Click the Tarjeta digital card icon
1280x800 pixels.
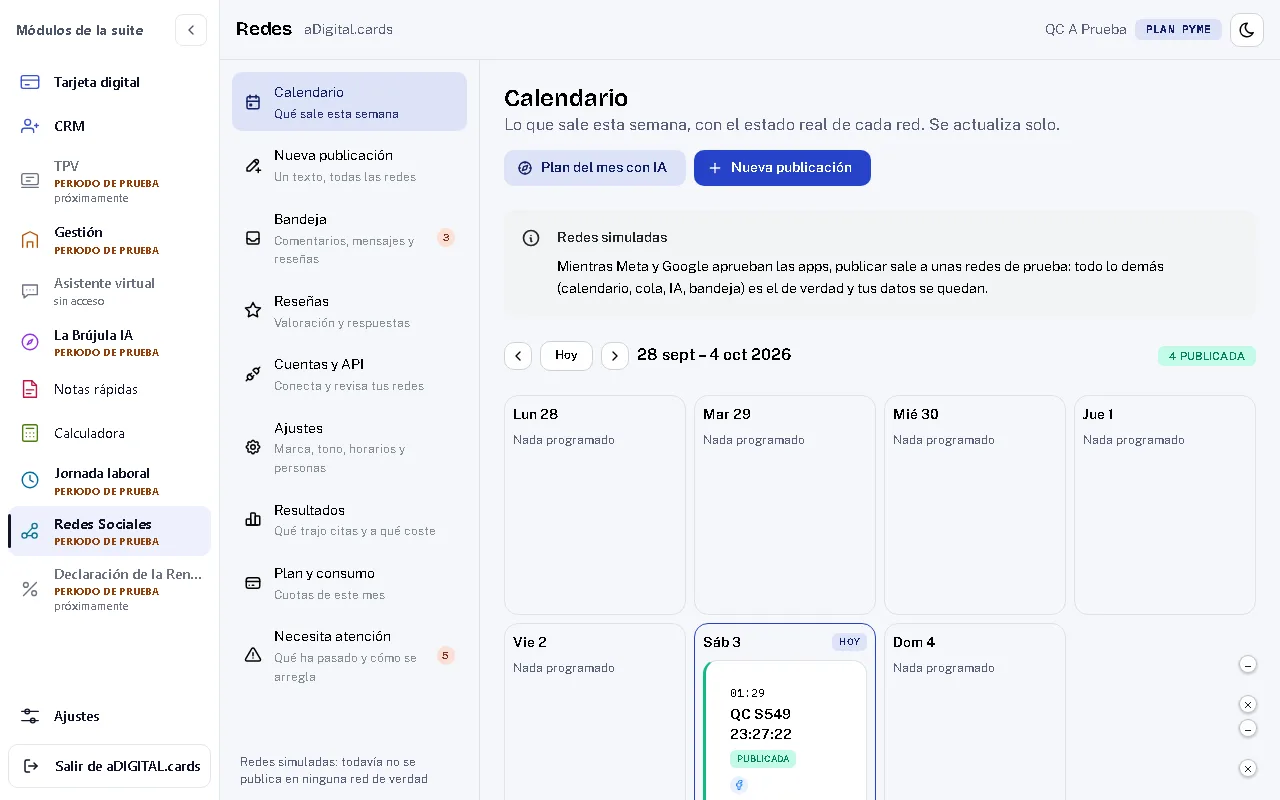[30, 82]
